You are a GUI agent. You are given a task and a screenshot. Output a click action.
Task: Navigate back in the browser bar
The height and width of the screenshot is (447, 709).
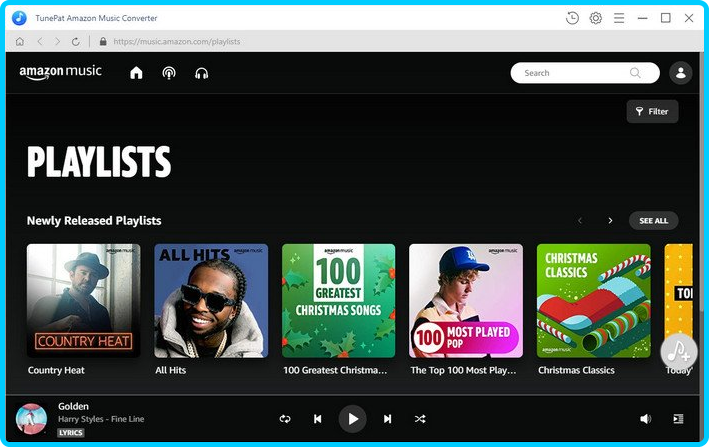click(x=40, y=42)
